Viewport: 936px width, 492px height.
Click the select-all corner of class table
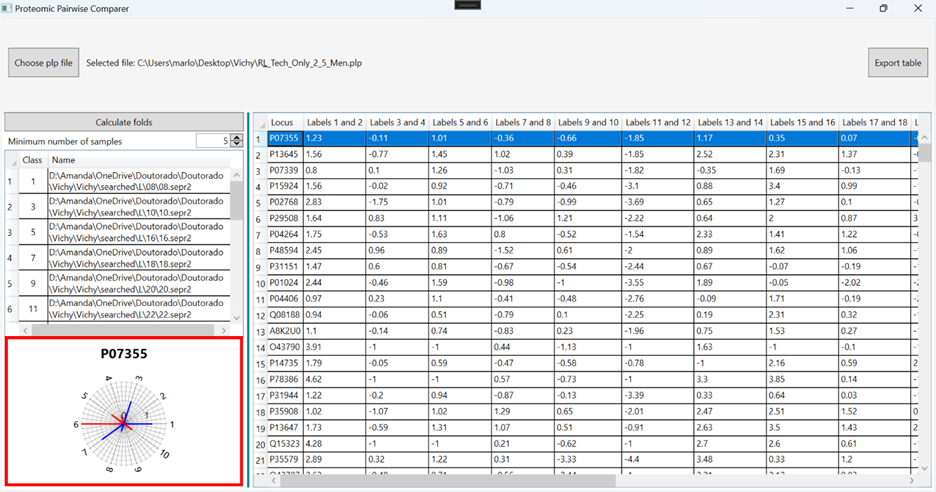[x=11, y=160]
